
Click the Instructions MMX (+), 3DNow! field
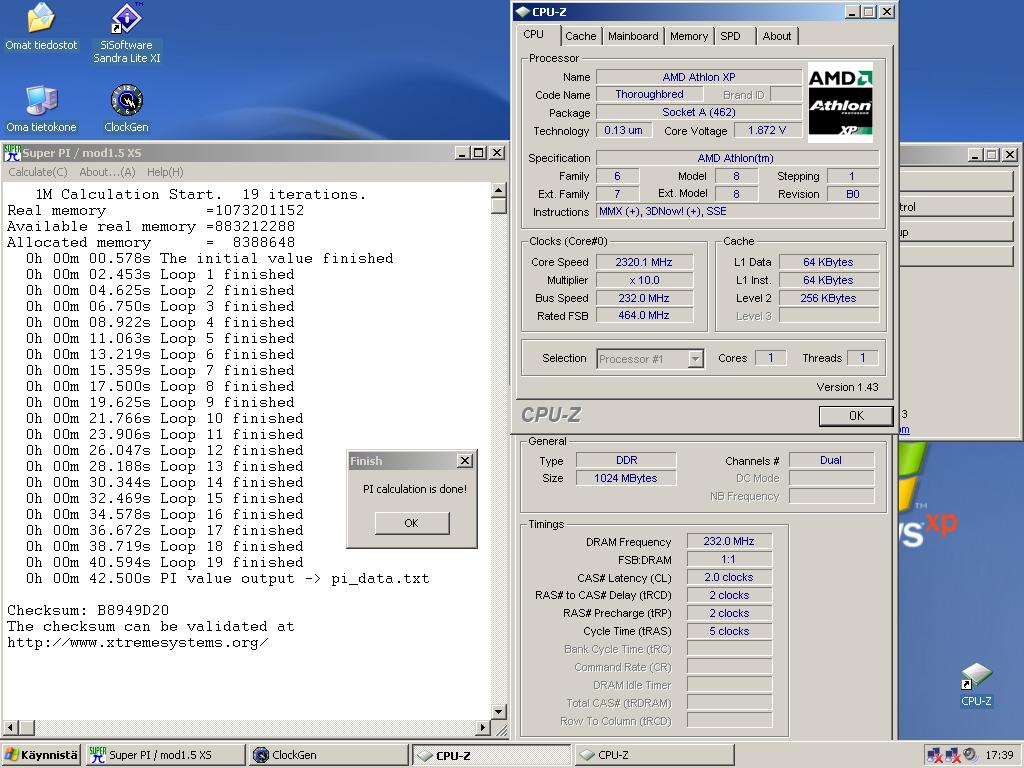737,212
